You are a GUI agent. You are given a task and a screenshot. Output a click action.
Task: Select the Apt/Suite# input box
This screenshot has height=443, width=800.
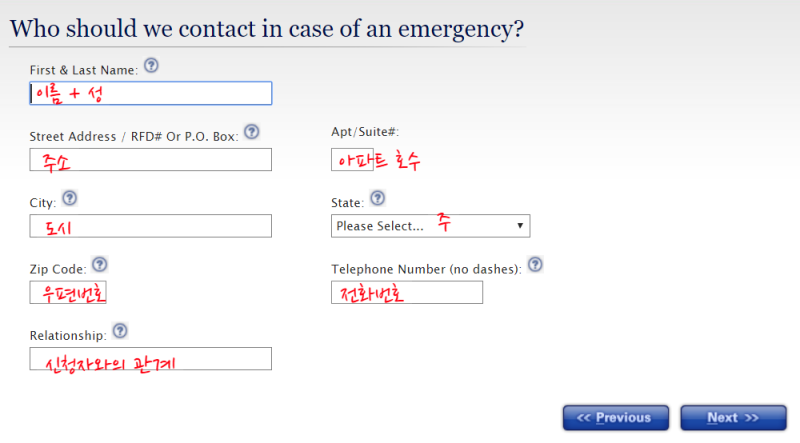[352, 159]
